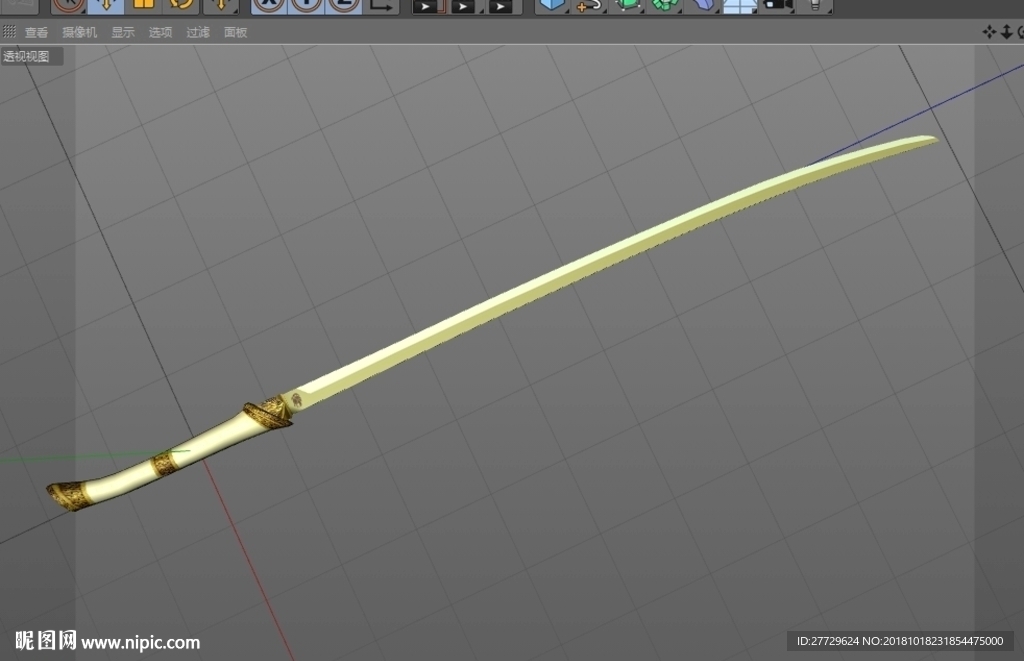Click the viewport pan camera icon

[x=989, y=32]
